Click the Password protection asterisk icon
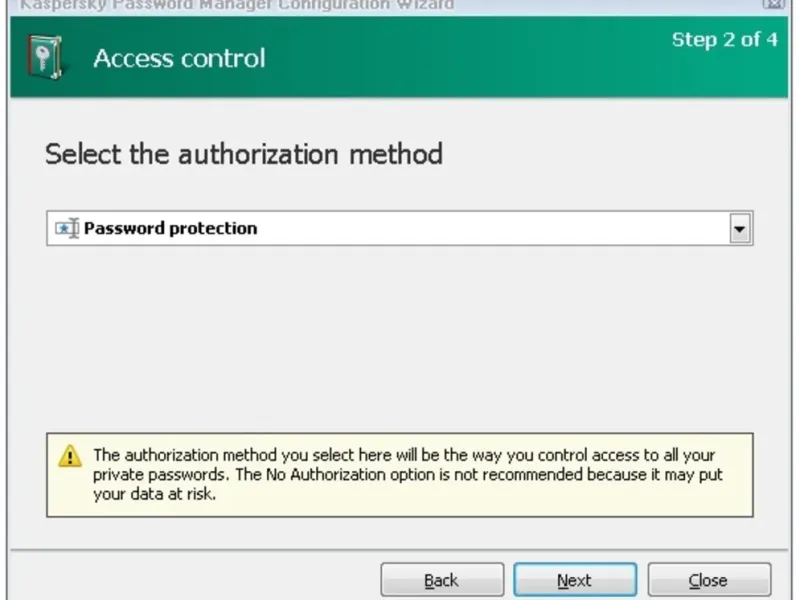 66,229
